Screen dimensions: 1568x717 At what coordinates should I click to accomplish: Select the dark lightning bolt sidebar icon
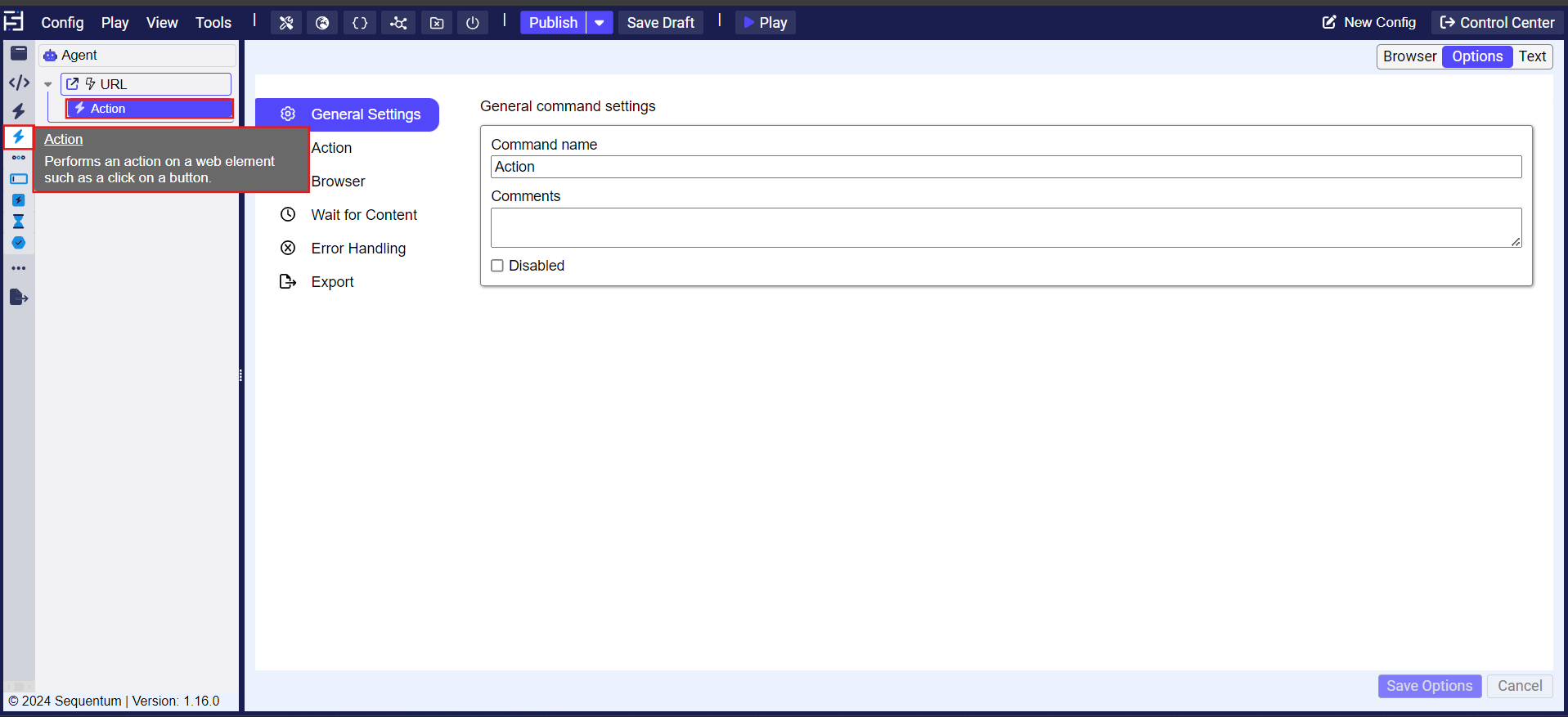tap(19, 110)
